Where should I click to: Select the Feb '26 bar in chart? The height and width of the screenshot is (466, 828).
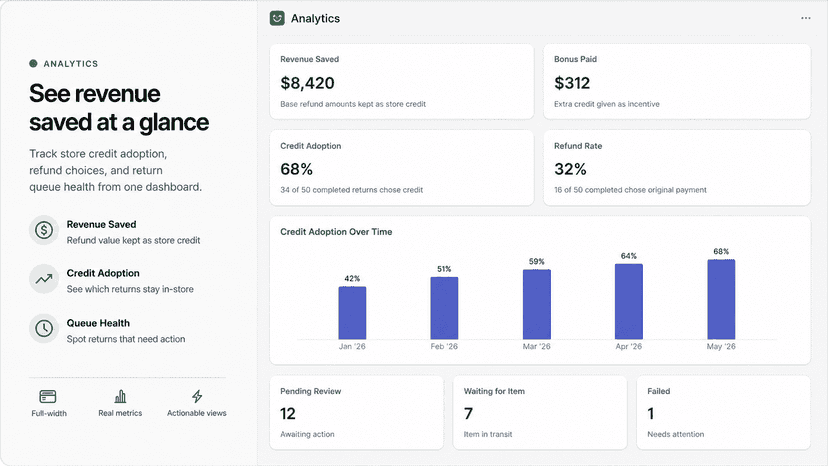tap(444, 308)
